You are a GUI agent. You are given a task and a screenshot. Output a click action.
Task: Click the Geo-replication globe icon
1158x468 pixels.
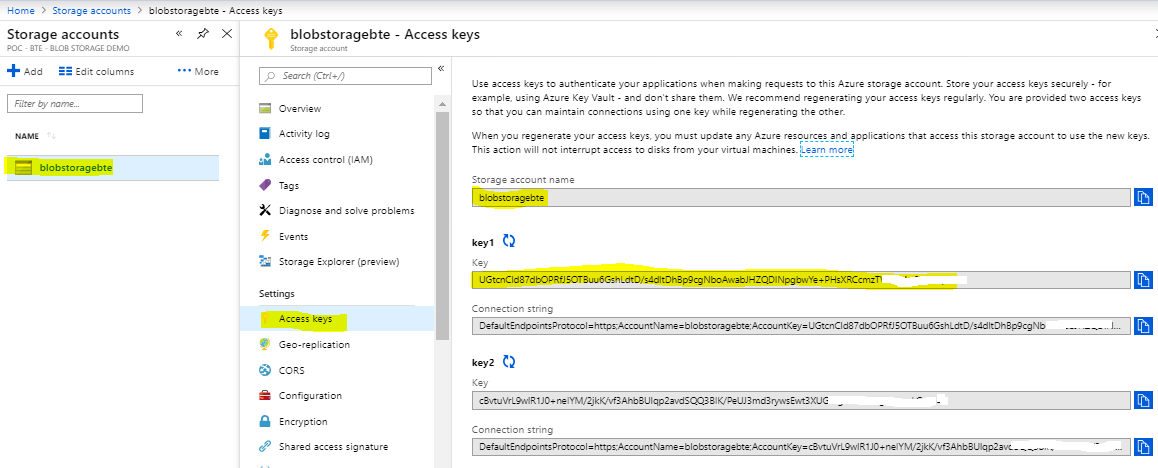(x=265, y=345)
